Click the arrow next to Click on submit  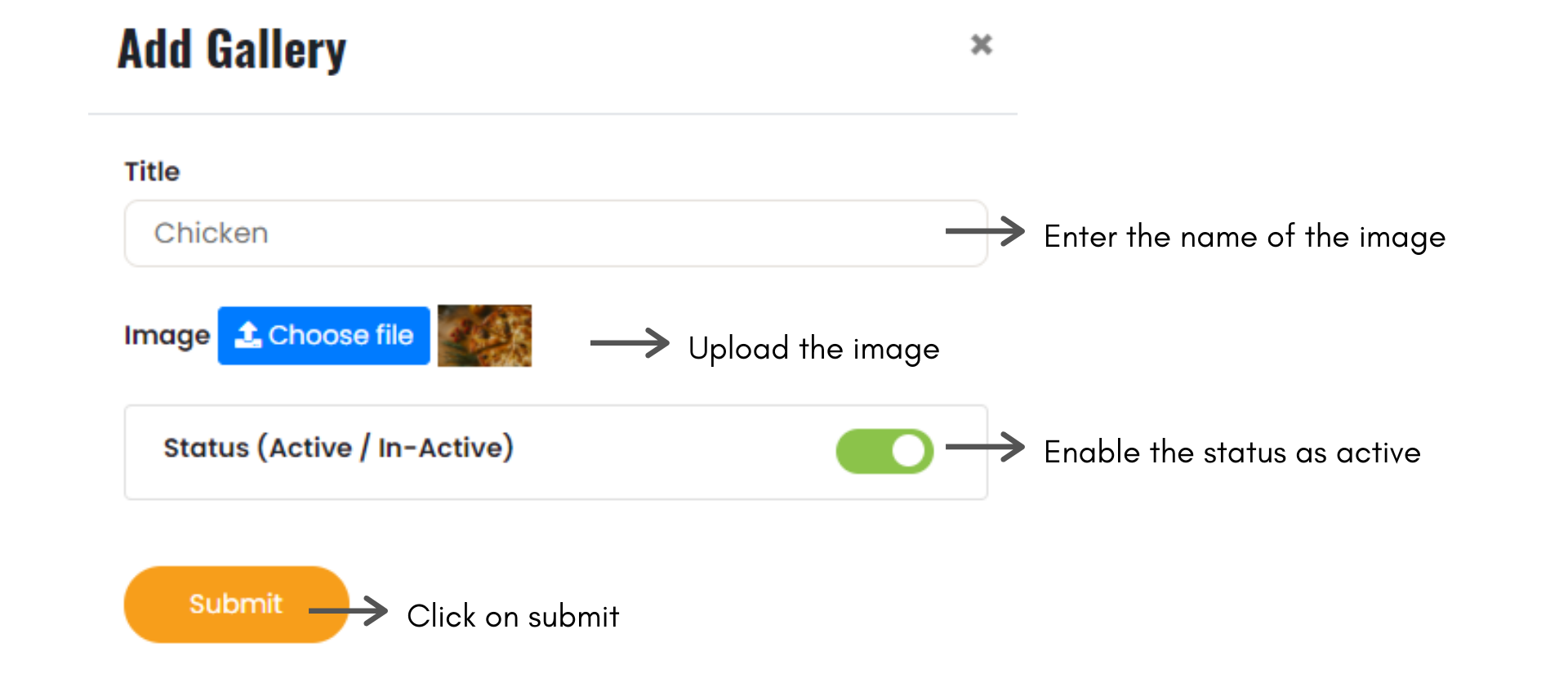click(349, 610)
